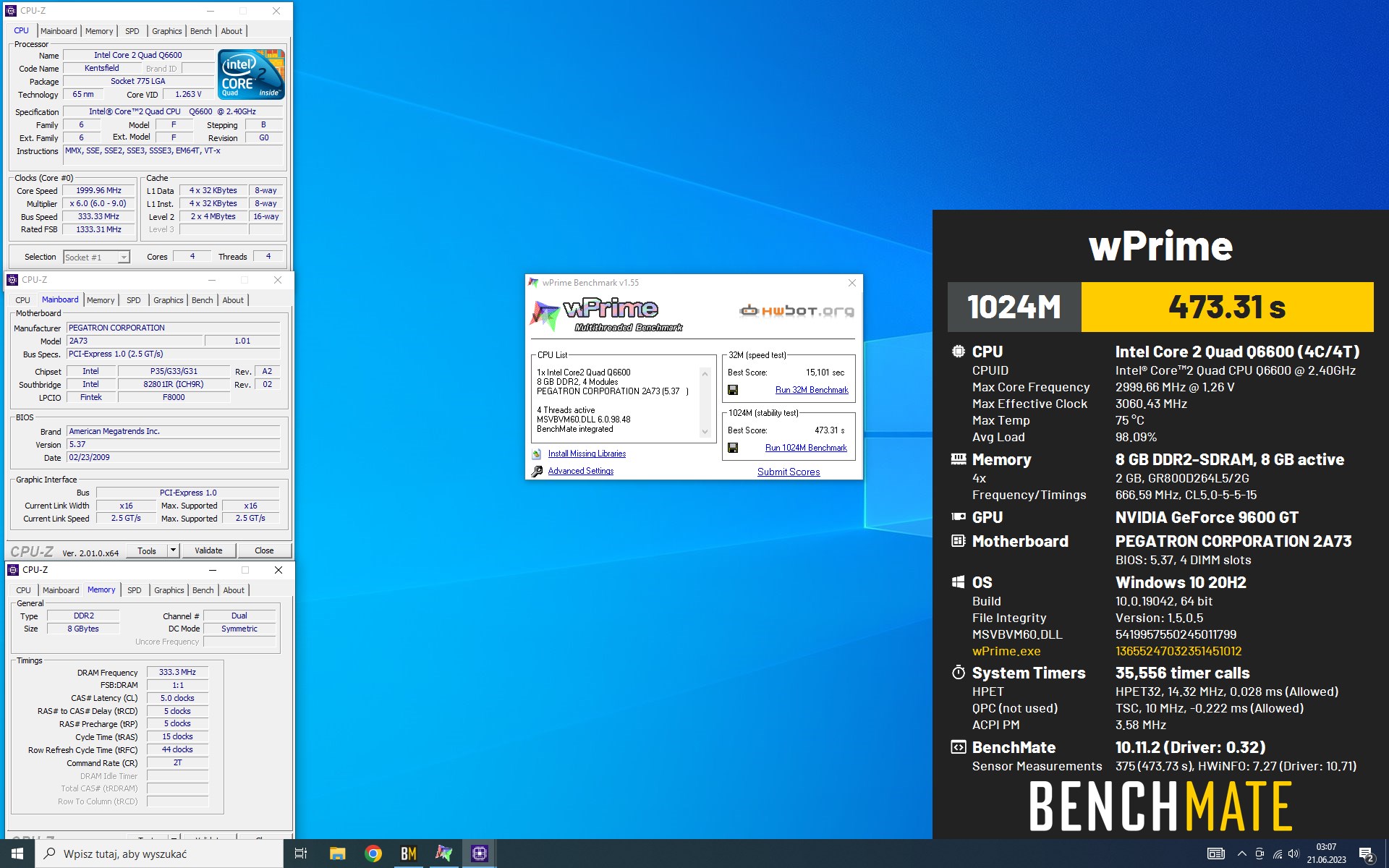
Task: Click Advanced Settings link
Action: [x=581, y=471]
